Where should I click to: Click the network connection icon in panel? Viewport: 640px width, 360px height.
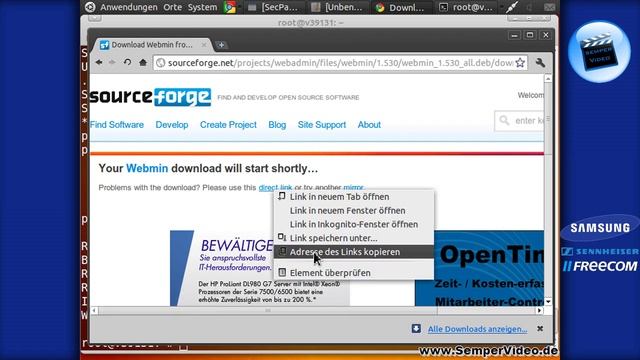coord(511,7)
